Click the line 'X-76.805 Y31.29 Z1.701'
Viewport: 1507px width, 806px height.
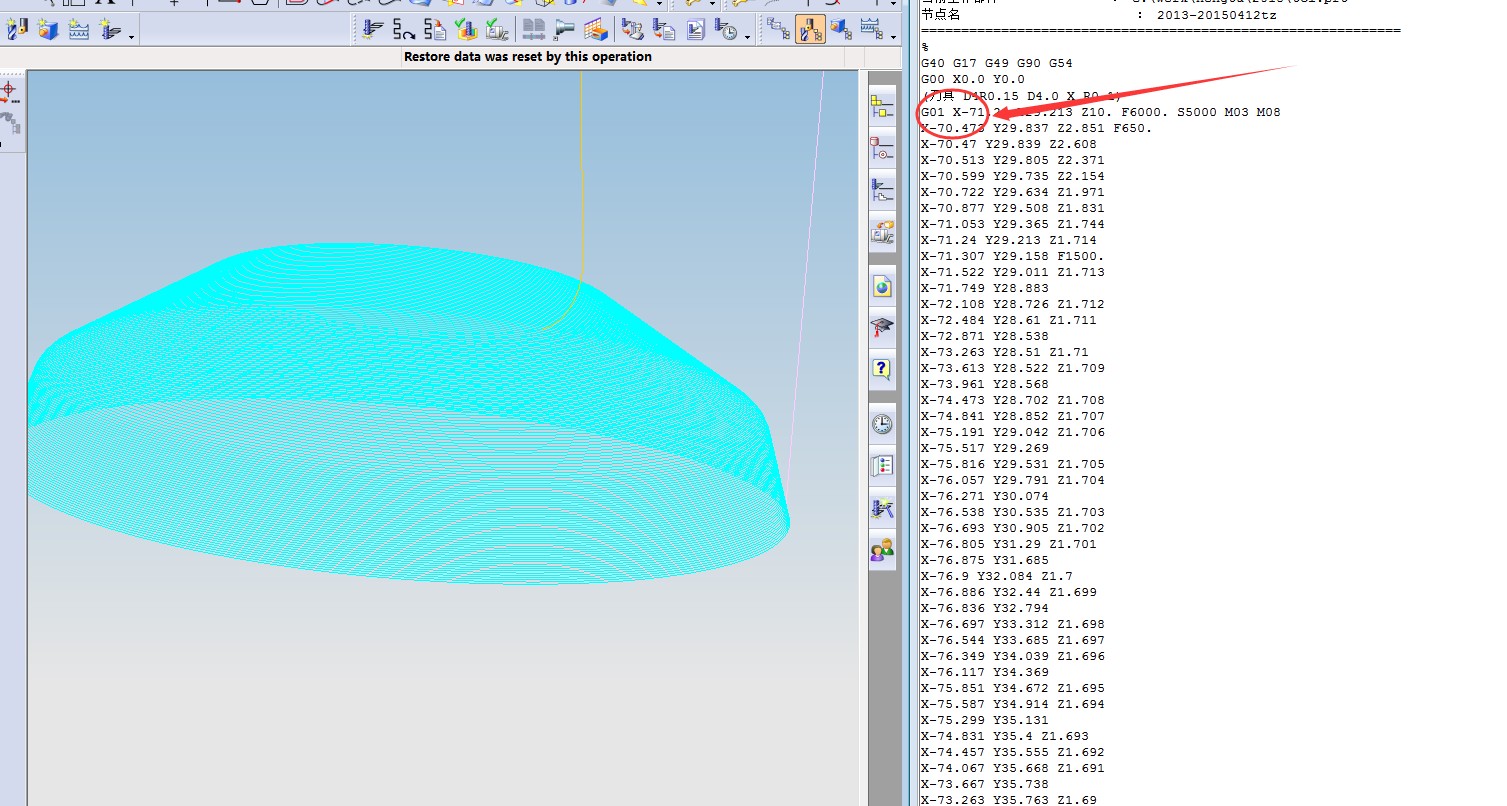click(1009, 544)
